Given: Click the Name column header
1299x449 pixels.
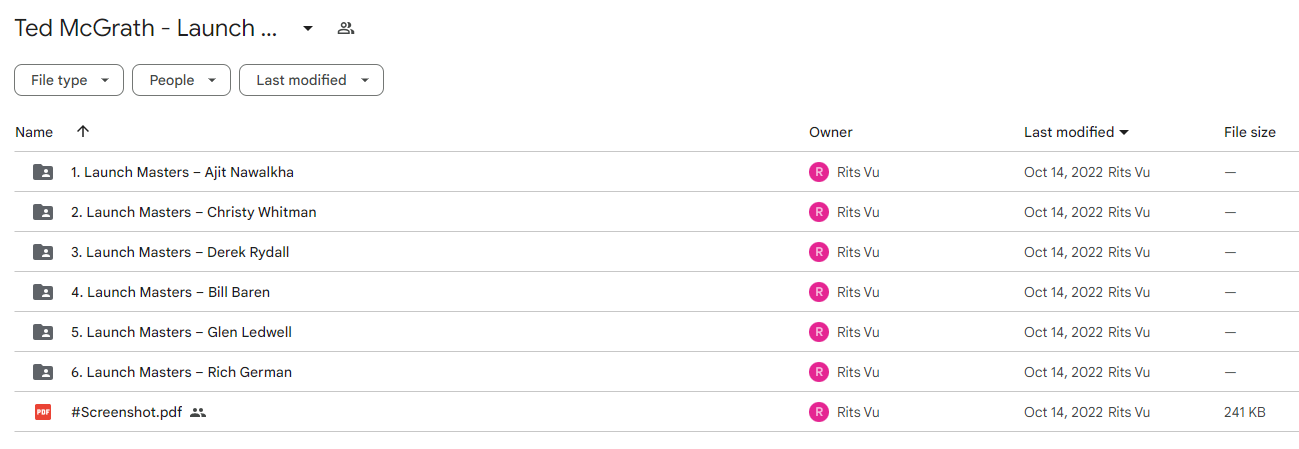Looking at the screenshot, I should [x=34, y=132].
